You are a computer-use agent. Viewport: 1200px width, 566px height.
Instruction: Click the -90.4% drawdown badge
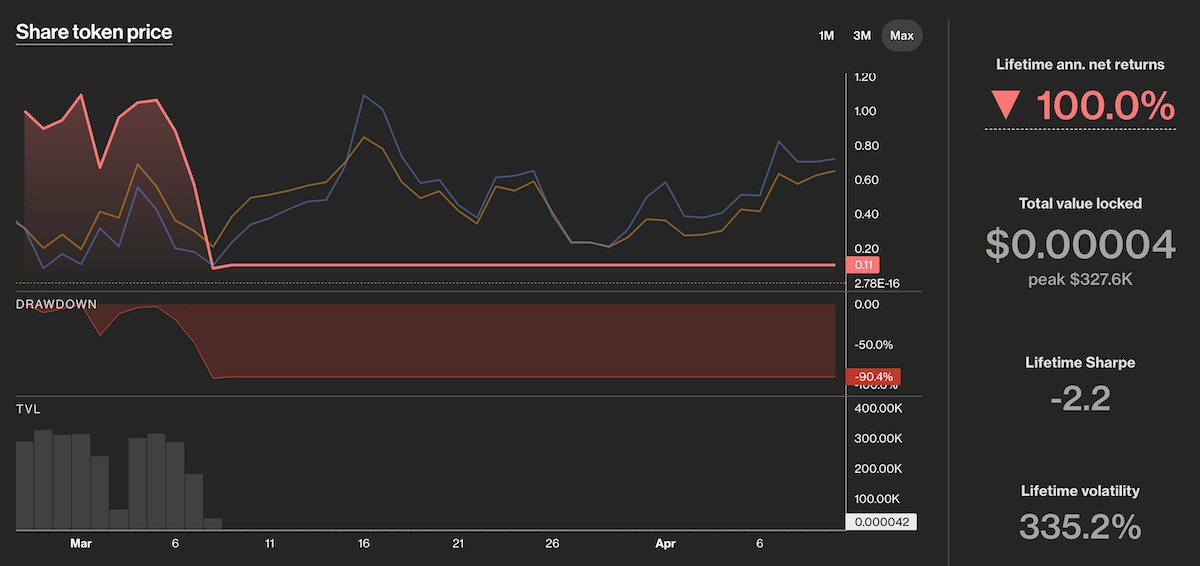pos(873,377)
